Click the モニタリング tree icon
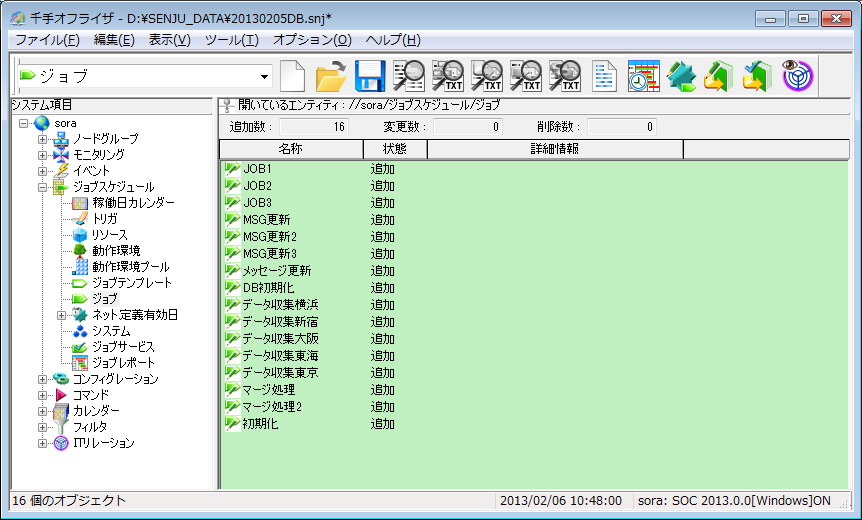The height and width of the screenshot is (520, 862). [x=60, y=155]
